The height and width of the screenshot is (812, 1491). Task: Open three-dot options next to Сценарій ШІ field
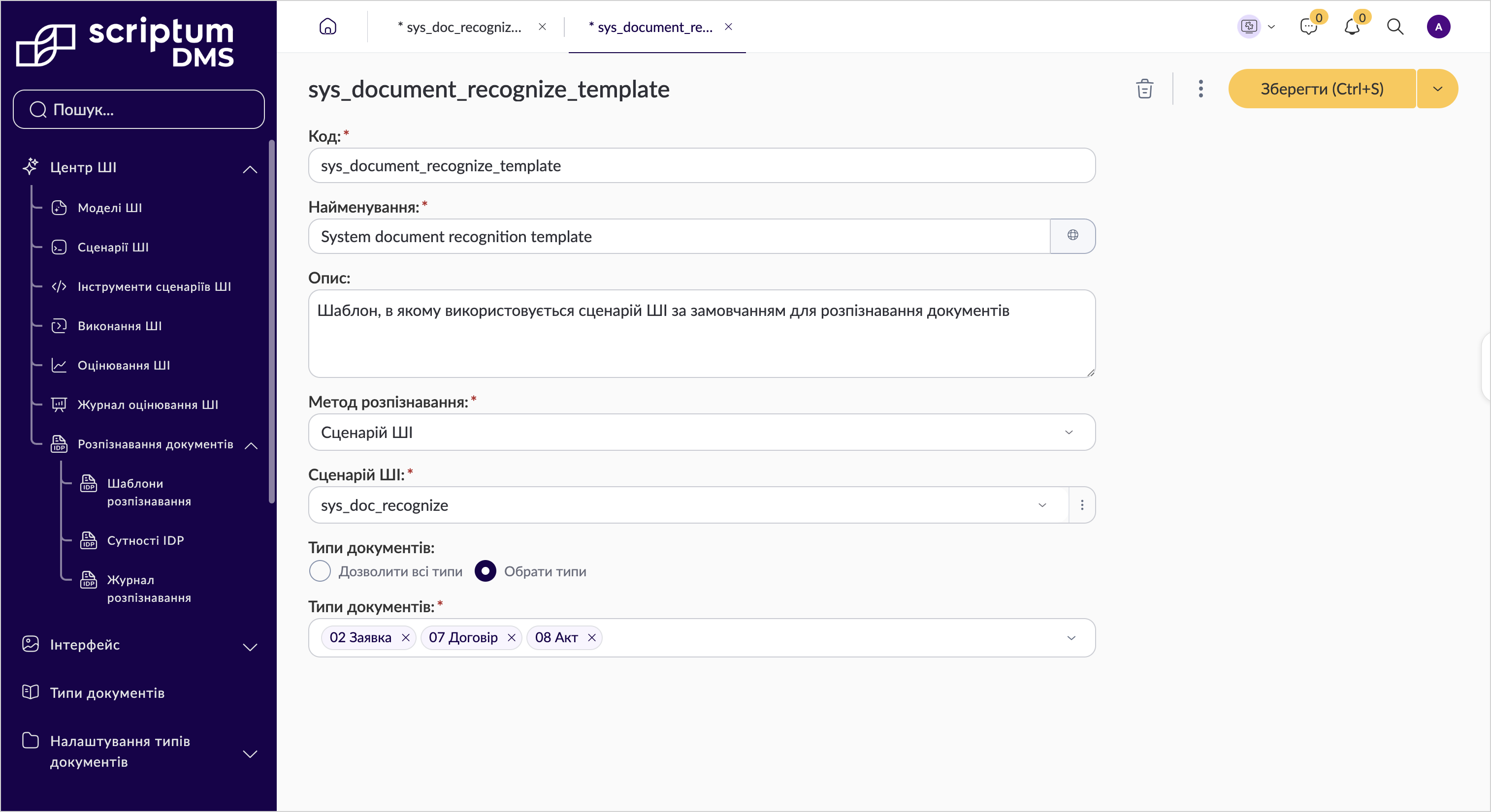pyautogui.click(x=1082, y=505)
